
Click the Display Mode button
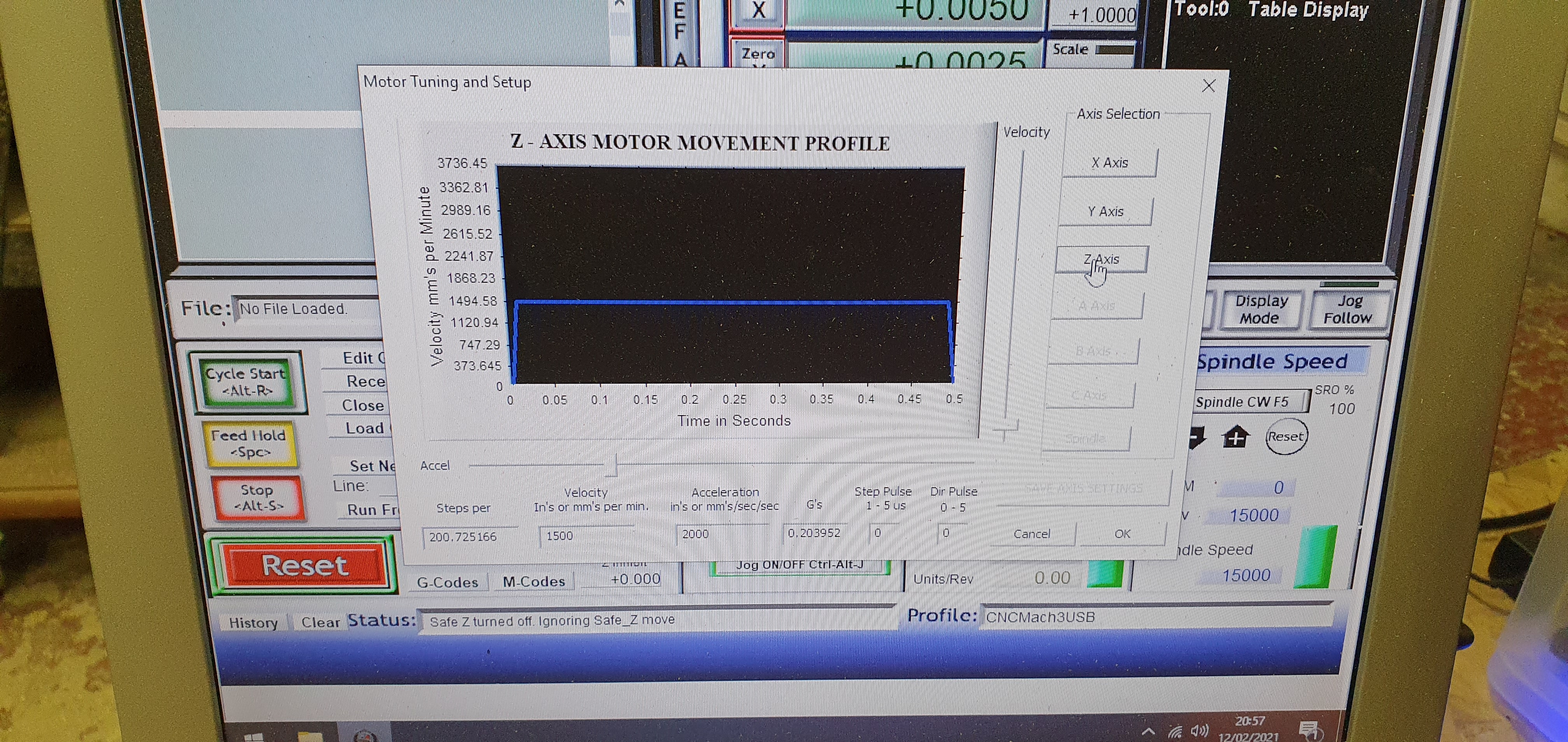[1261, 309]
